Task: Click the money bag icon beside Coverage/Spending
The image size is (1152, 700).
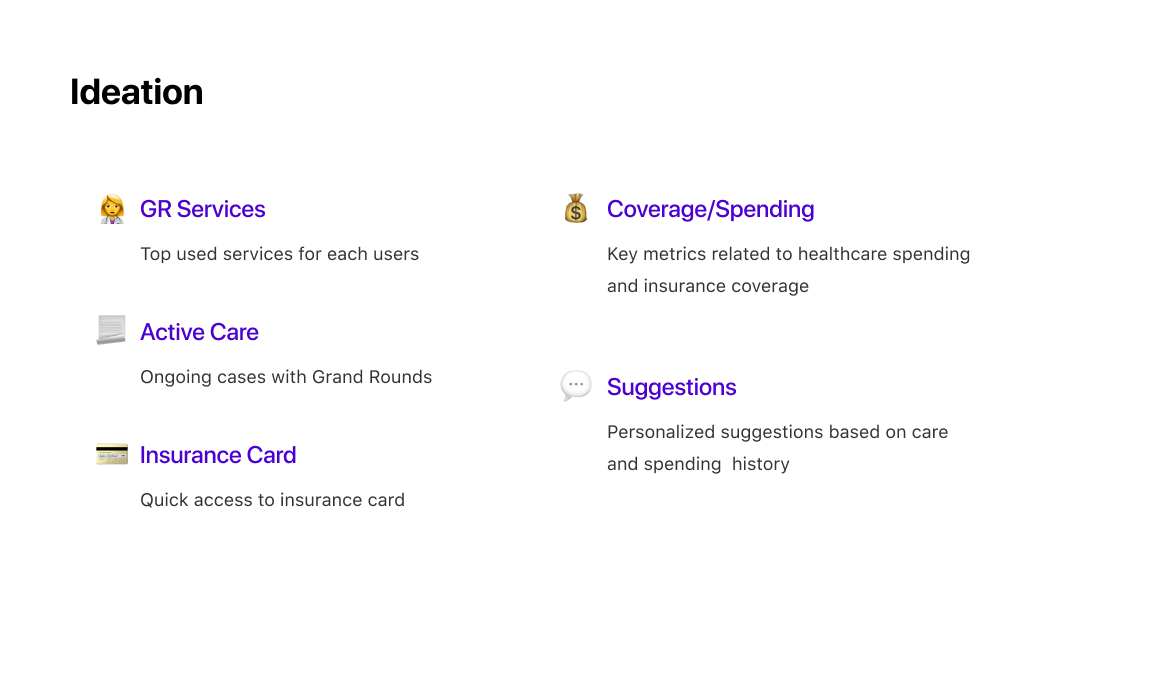Action: point(576,209)
